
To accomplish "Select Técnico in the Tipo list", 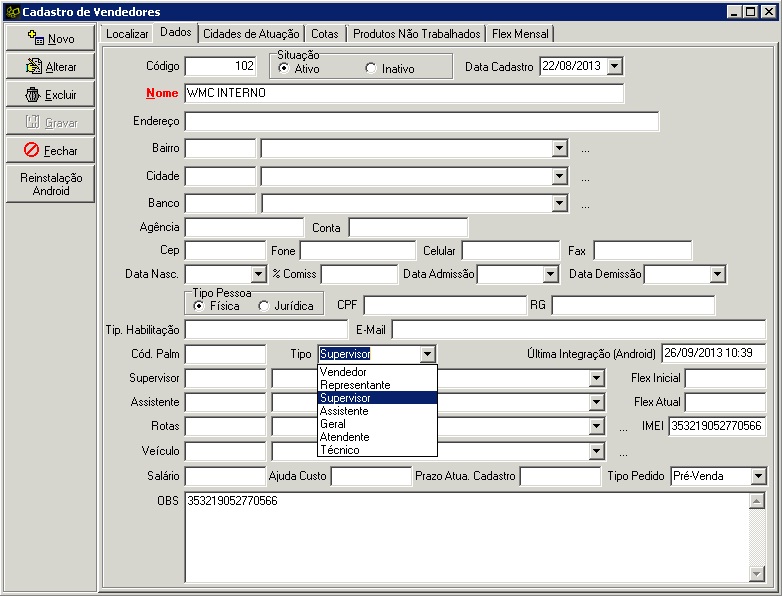I will (x=340, y=450).
